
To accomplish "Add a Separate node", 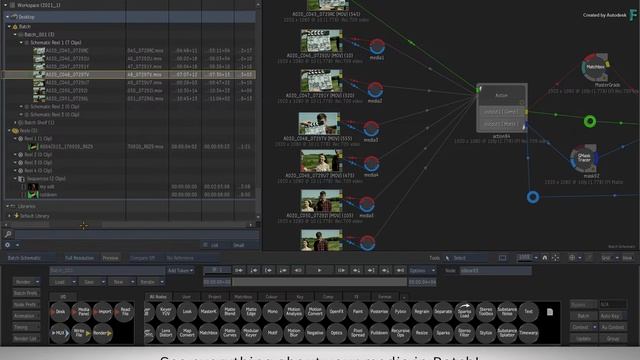I will click(443, 311).
